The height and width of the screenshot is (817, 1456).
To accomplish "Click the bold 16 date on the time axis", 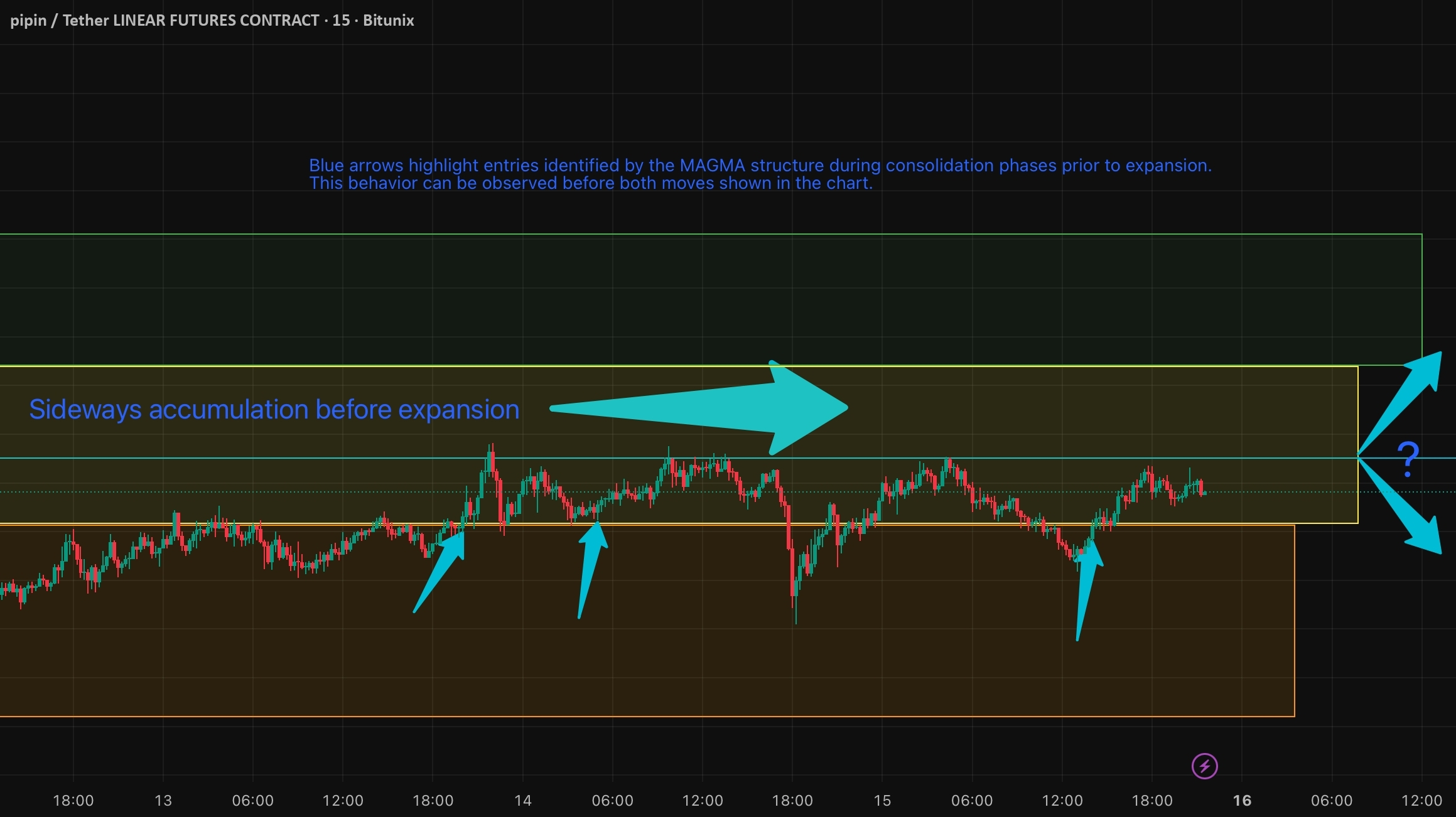I will [1241, 800].
